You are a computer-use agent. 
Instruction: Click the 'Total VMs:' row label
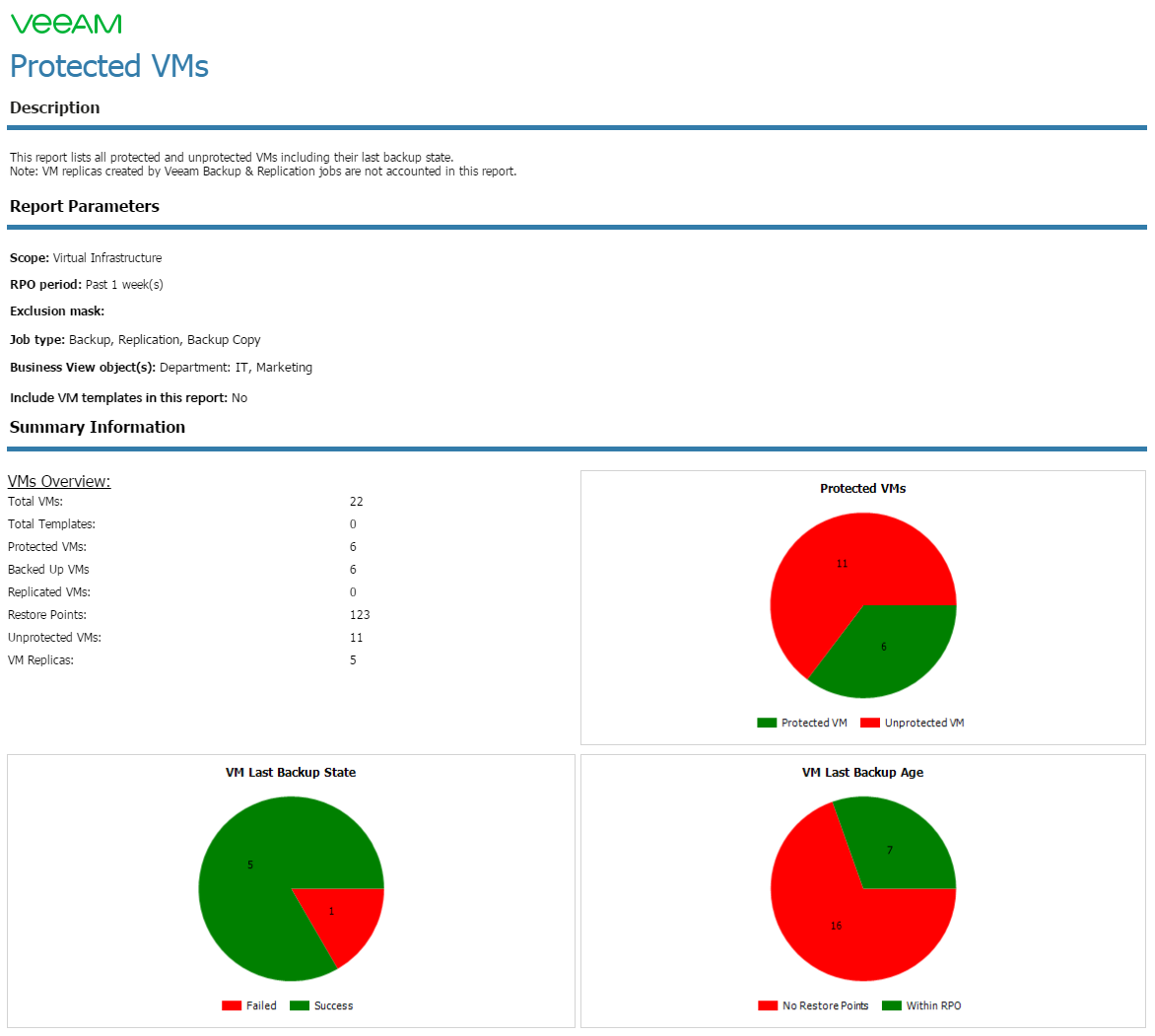[x=35, y=502]
